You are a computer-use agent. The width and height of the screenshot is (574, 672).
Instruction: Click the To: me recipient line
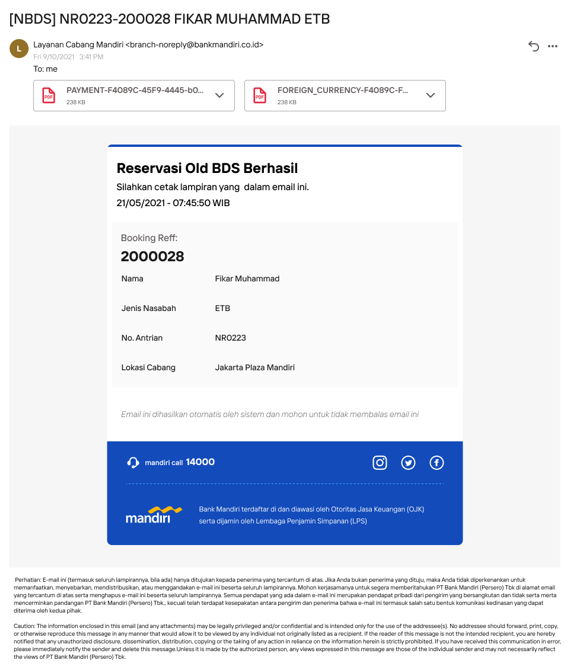tap(45, 69)
